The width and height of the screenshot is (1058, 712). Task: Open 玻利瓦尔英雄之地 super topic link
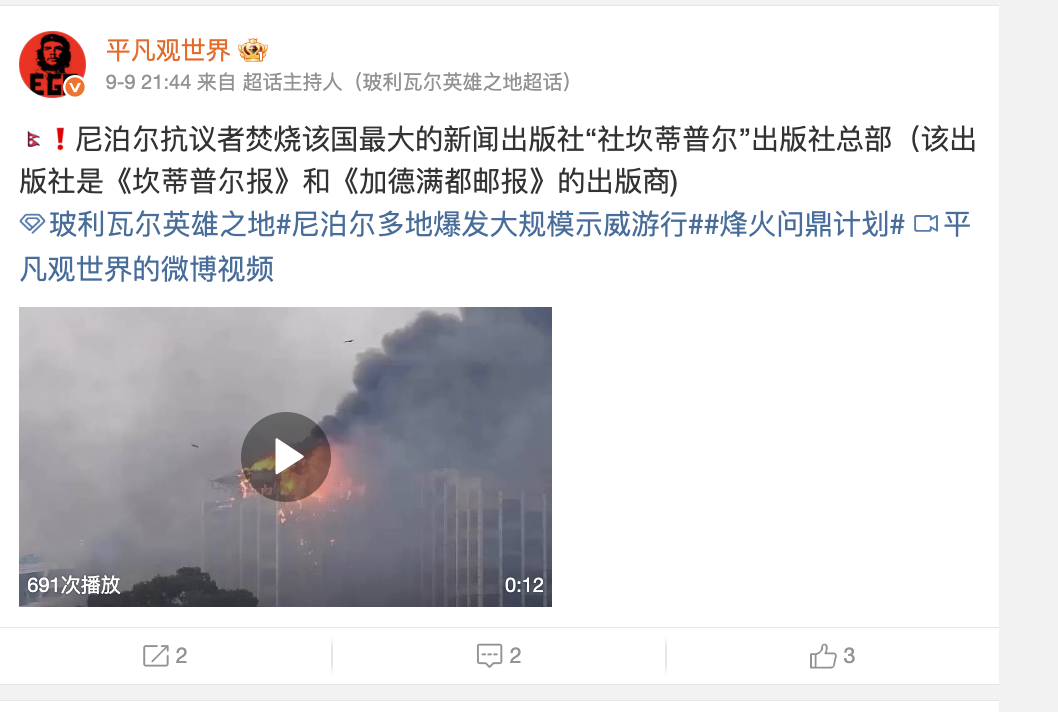[x=162, y=224]
